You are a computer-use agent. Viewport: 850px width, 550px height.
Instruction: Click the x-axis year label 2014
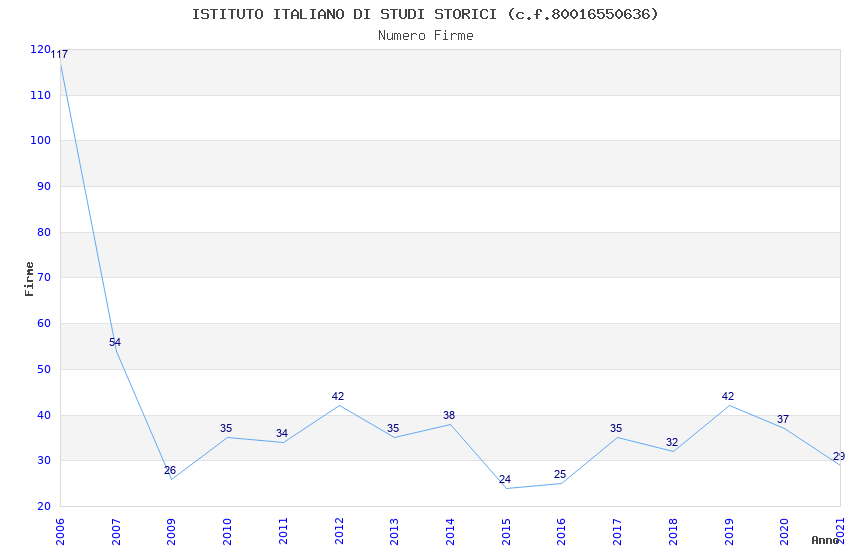click(450, 531)
